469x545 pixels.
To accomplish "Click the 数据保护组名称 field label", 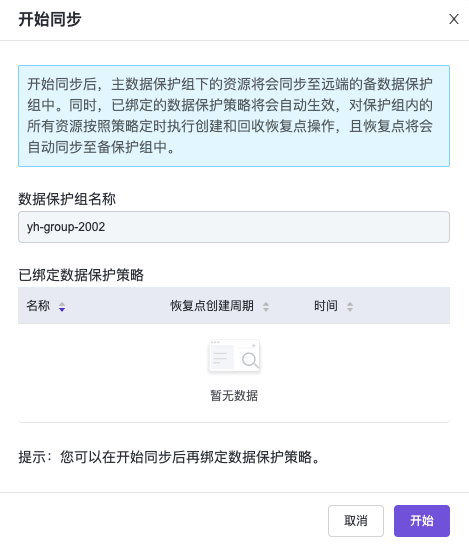I will point(67,199).
